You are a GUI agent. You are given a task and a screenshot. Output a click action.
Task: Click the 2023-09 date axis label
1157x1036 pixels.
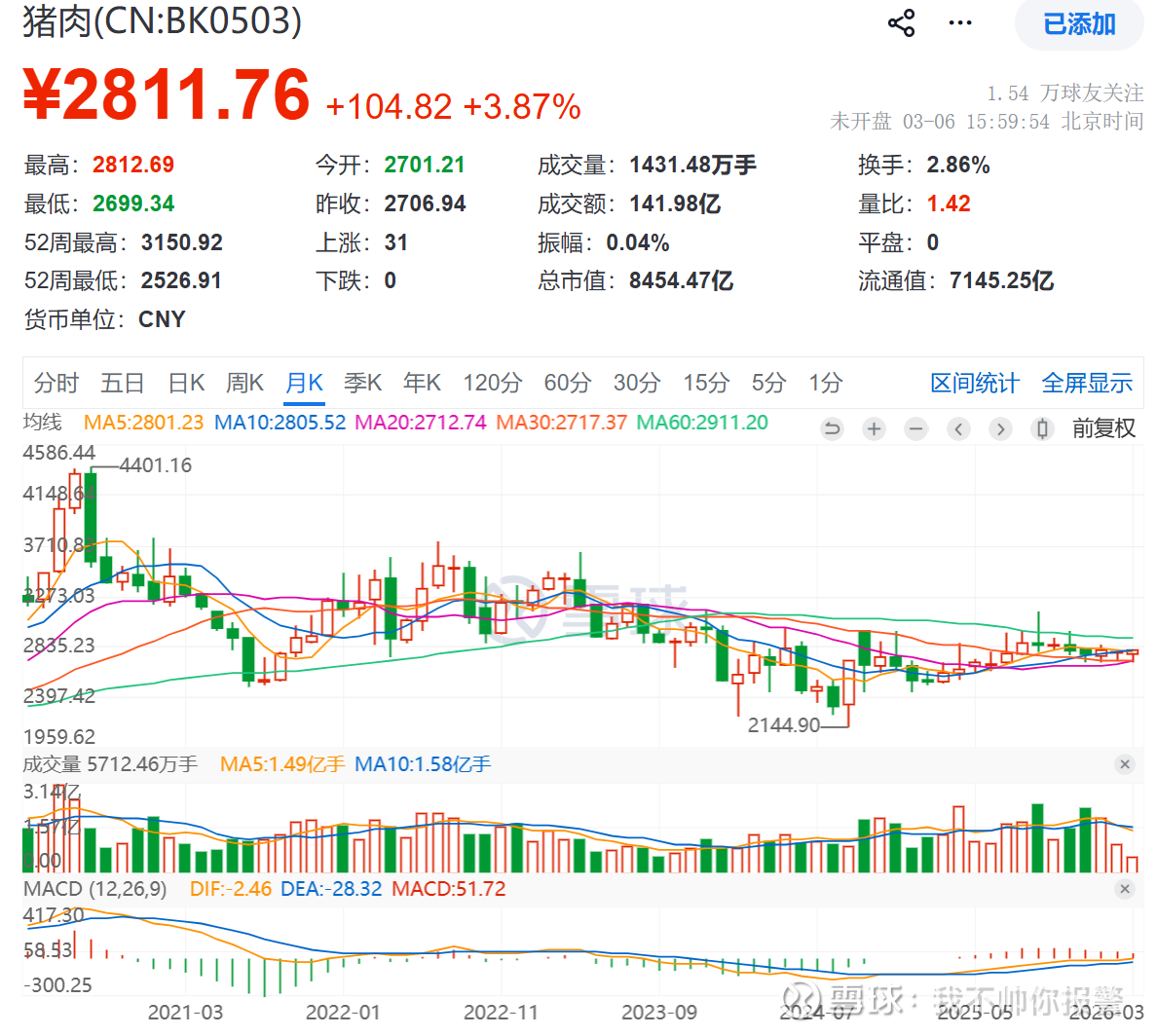[659, 1013]
